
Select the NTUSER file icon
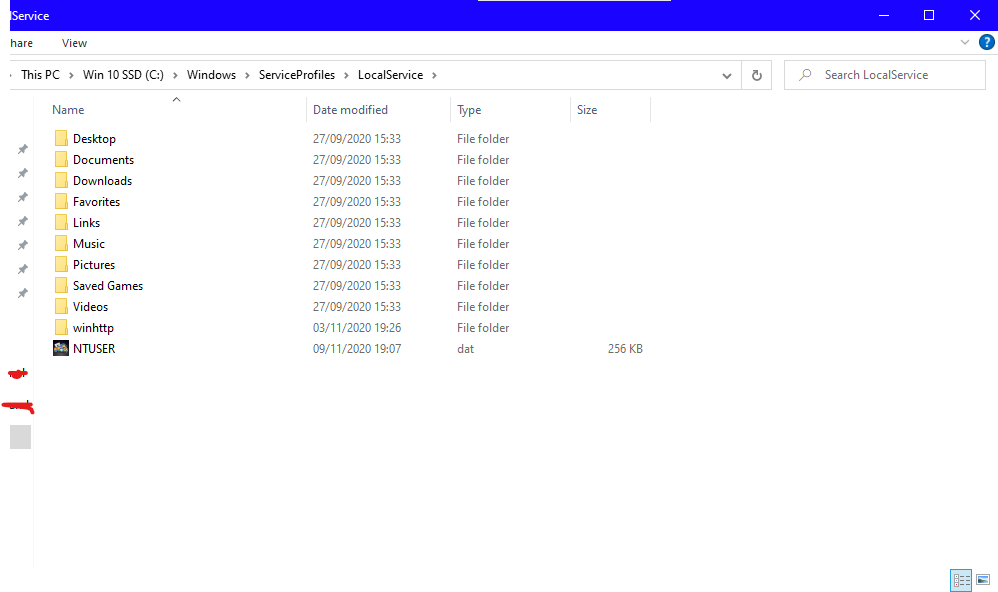[61, 348]
